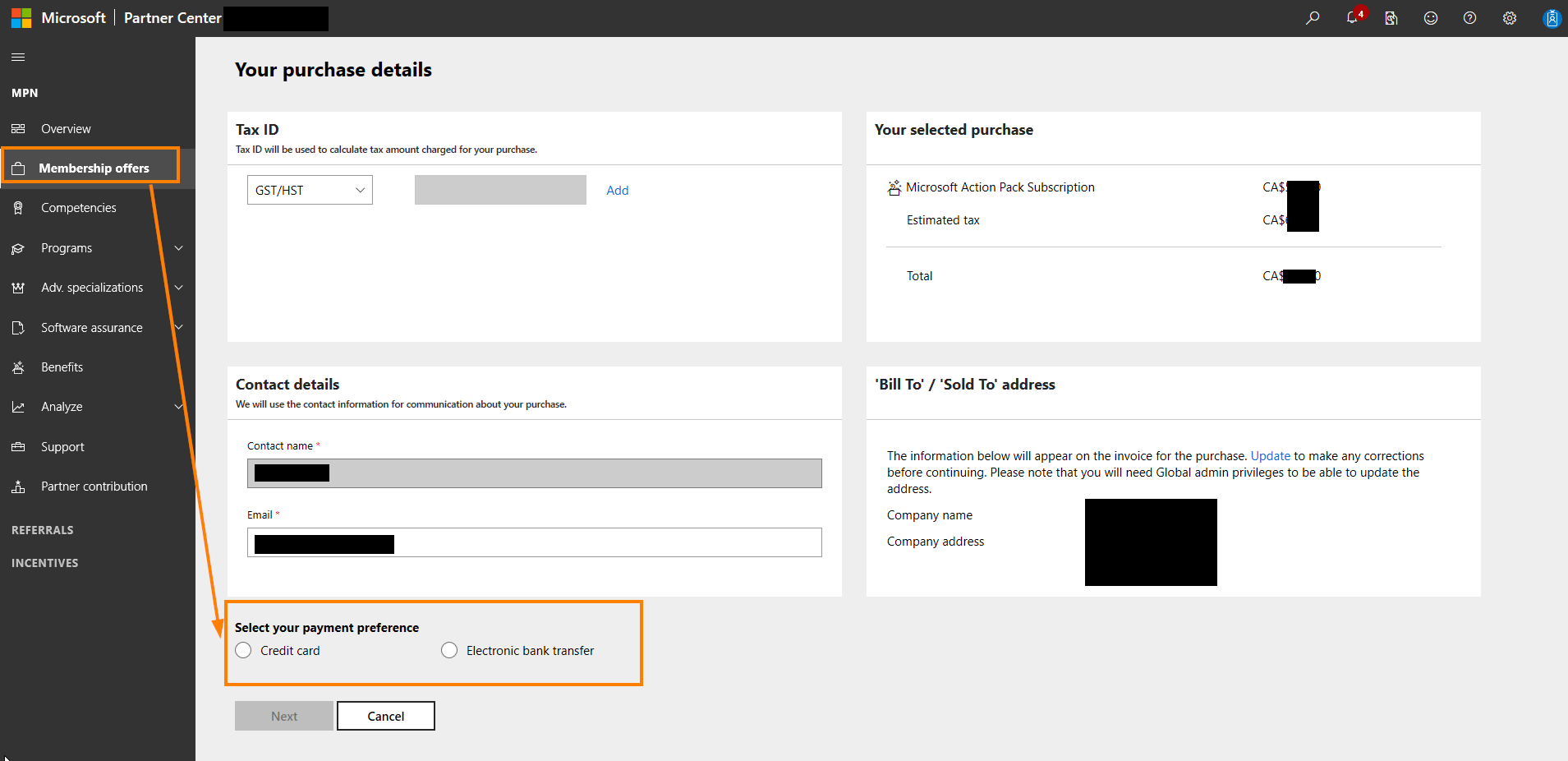Open the search magnifier icon in header
Viewport: 1568px width, 761px height.
(1313, 18)
